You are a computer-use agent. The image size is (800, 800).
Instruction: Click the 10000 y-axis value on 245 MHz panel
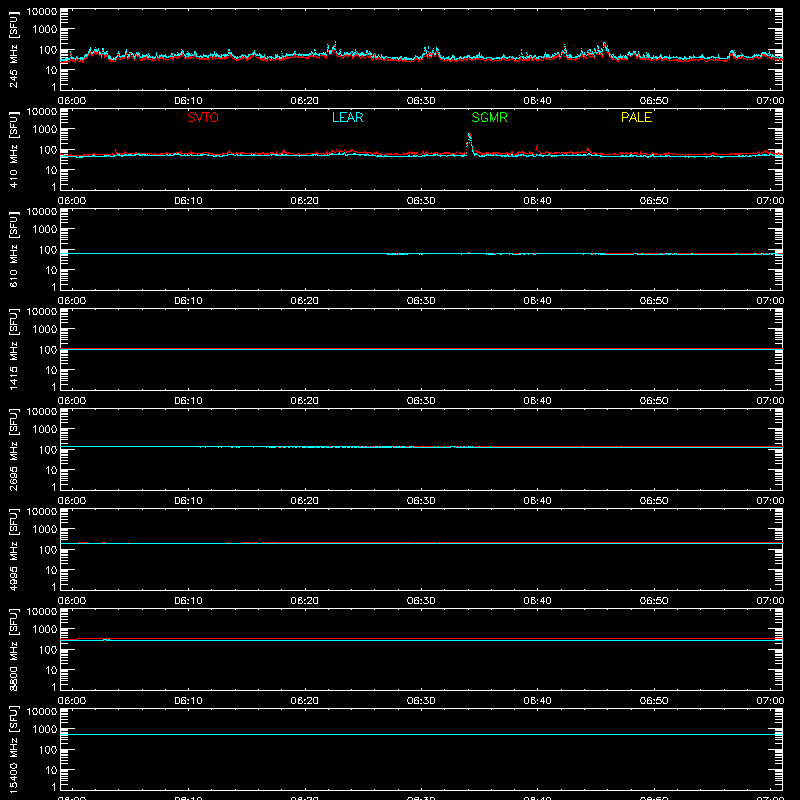tap(42, 12)
